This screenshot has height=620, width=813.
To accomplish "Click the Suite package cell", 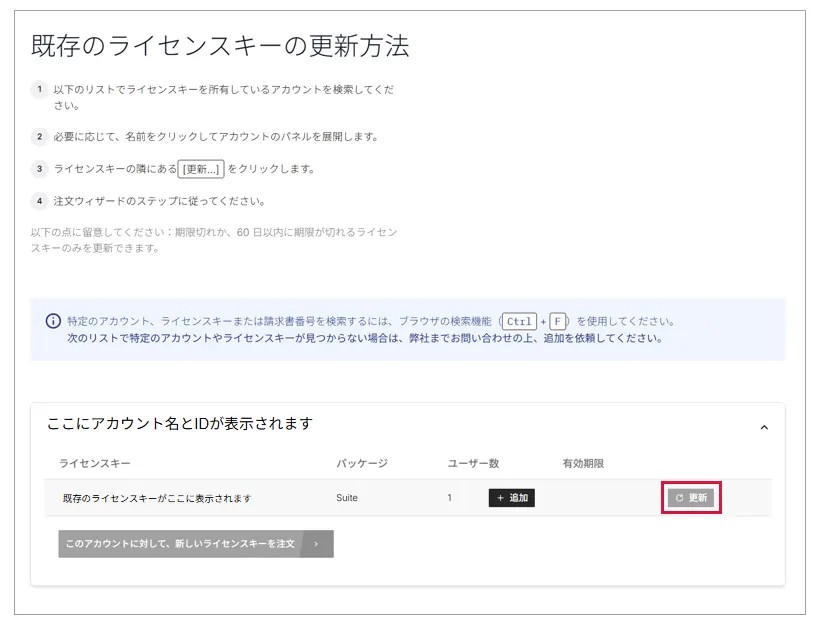I will coord(347,498).
